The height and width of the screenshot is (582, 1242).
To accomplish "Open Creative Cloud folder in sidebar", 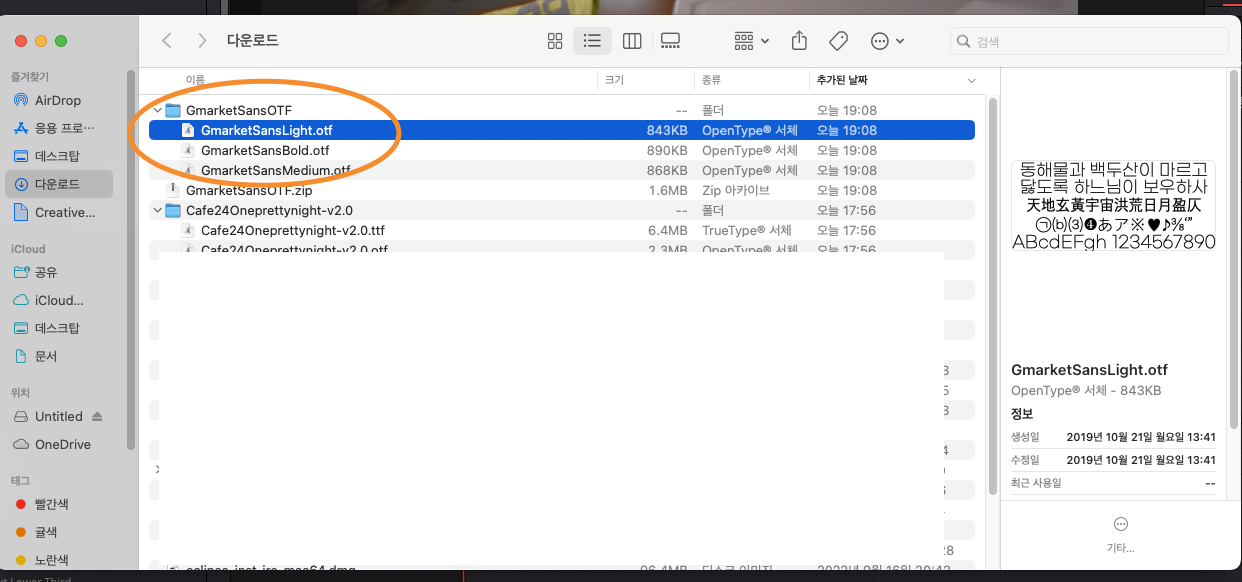I will click(x=58, y=212).
